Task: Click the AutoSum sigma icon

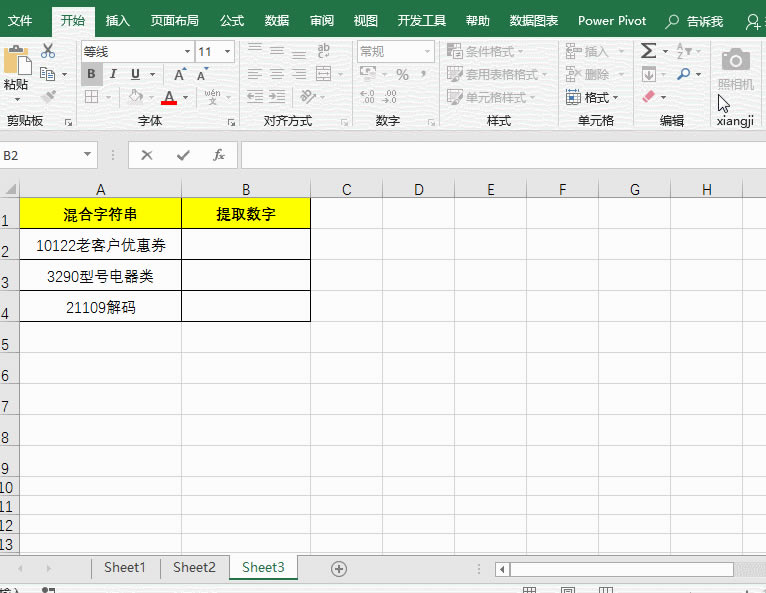Action: [x=648, y=51]
